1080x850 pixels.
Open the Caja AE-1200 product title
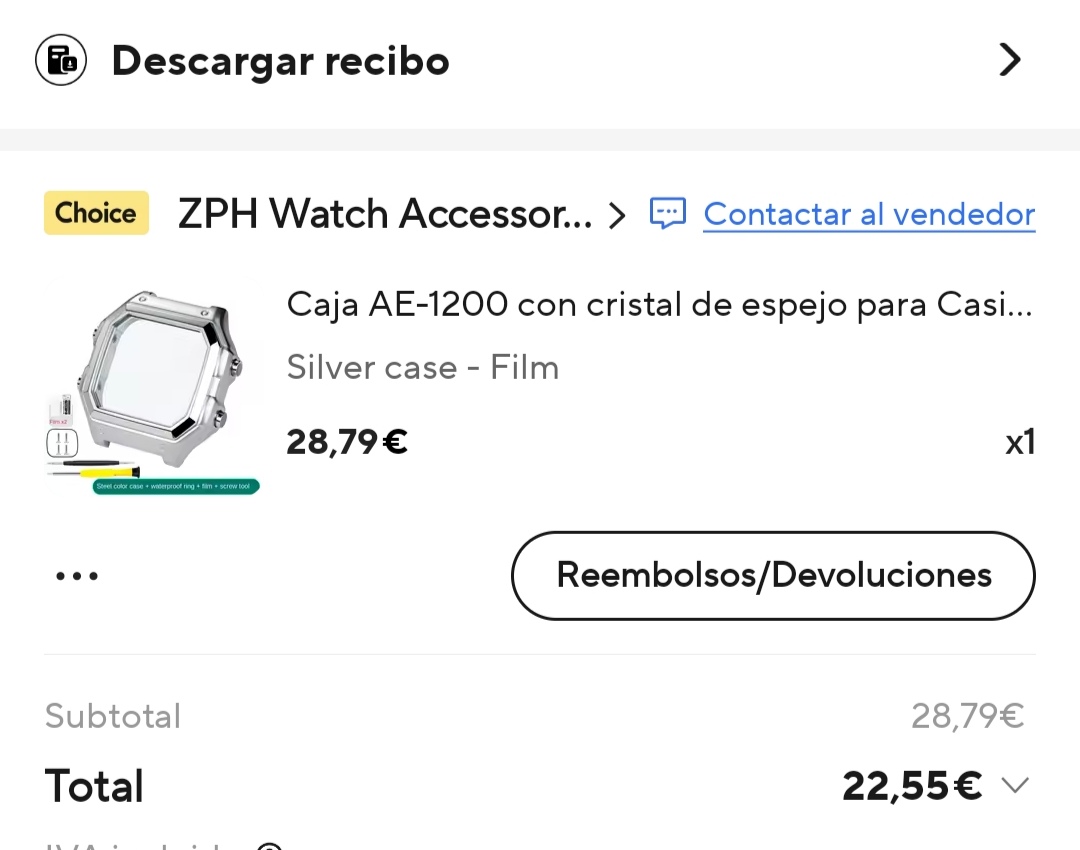click(x=660, y=304)
